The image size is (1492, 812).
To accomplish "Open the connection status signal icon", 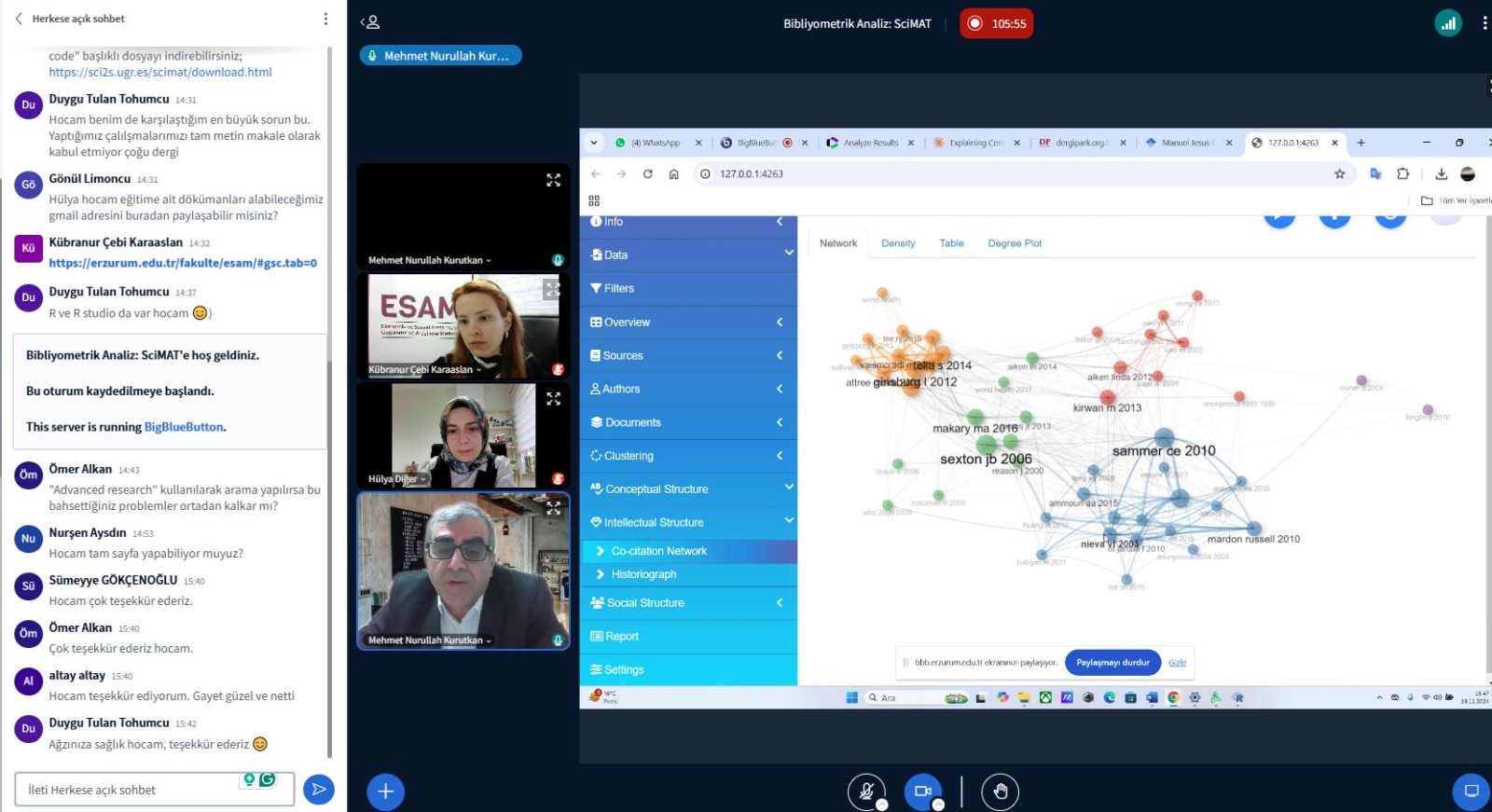I will click(x=1447, y=23).
